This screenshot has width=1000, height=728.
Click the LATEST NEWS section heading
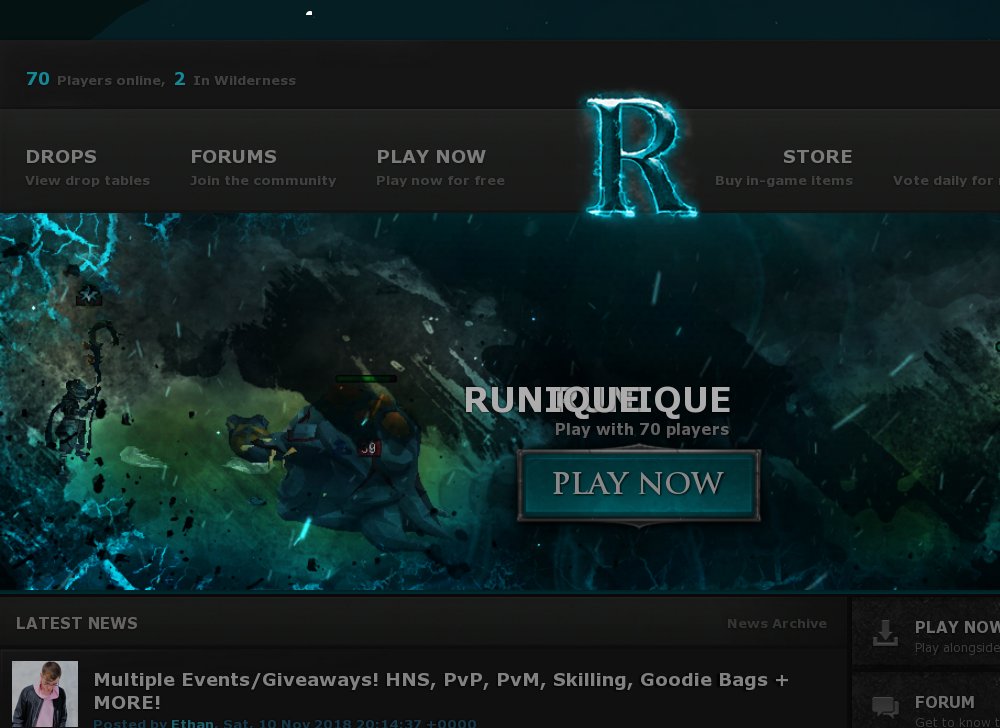(x=77, y=623)
